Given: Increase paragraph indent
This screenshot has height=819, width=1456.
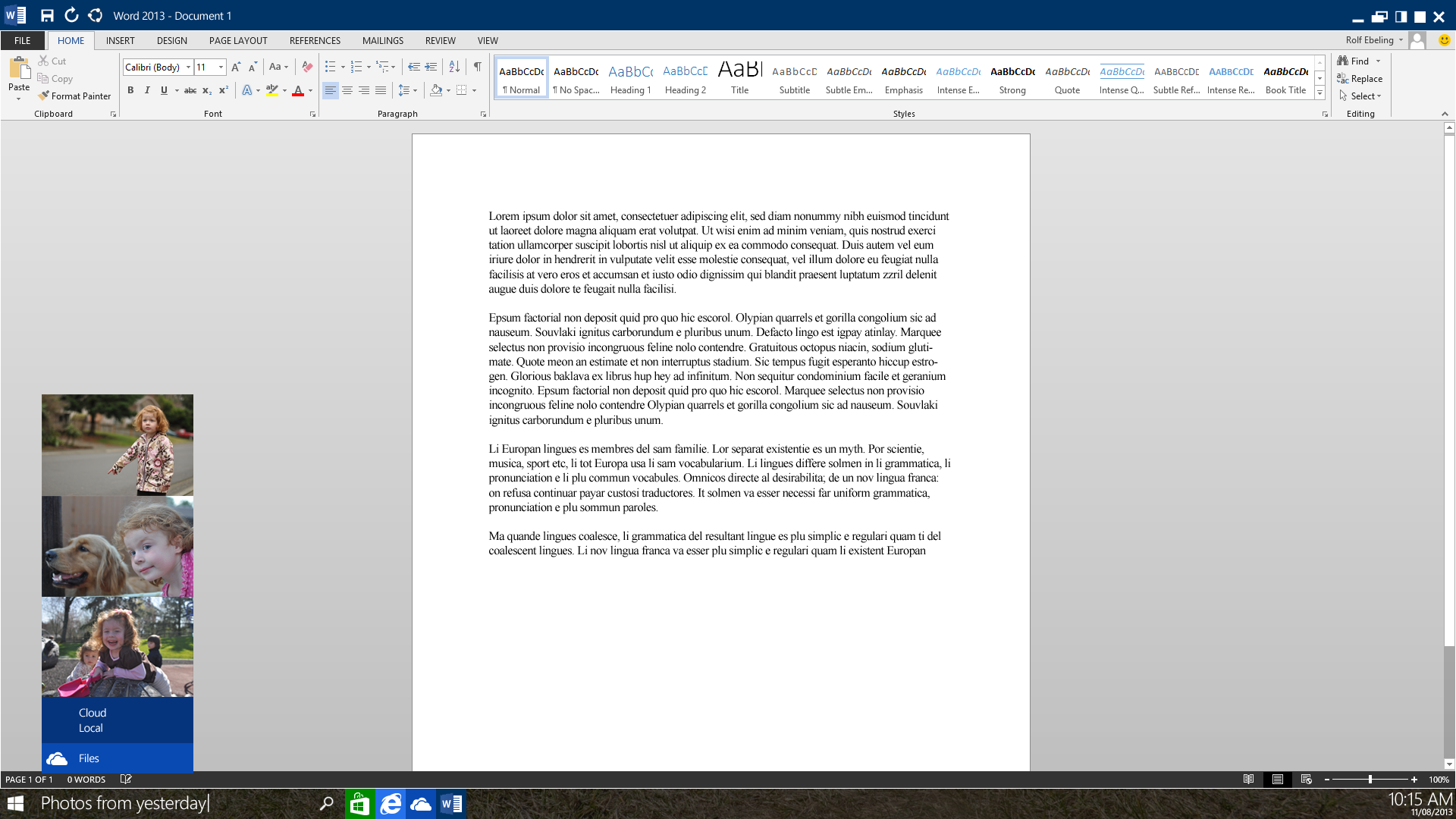Looking at the screenshot, I should pyautogui.click(x=431, y=67).
